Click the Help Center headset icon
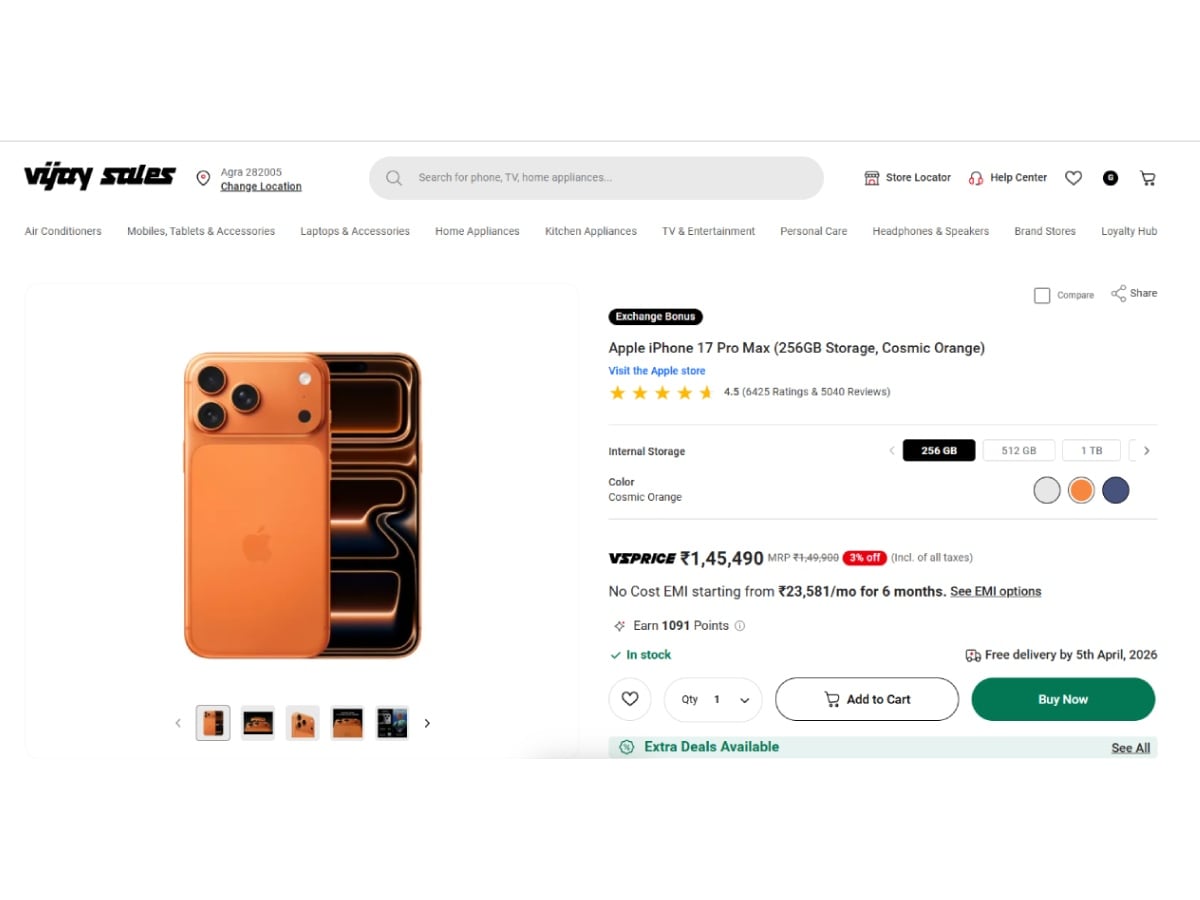This screenshot has height=900, width=1200. [976, 178]
